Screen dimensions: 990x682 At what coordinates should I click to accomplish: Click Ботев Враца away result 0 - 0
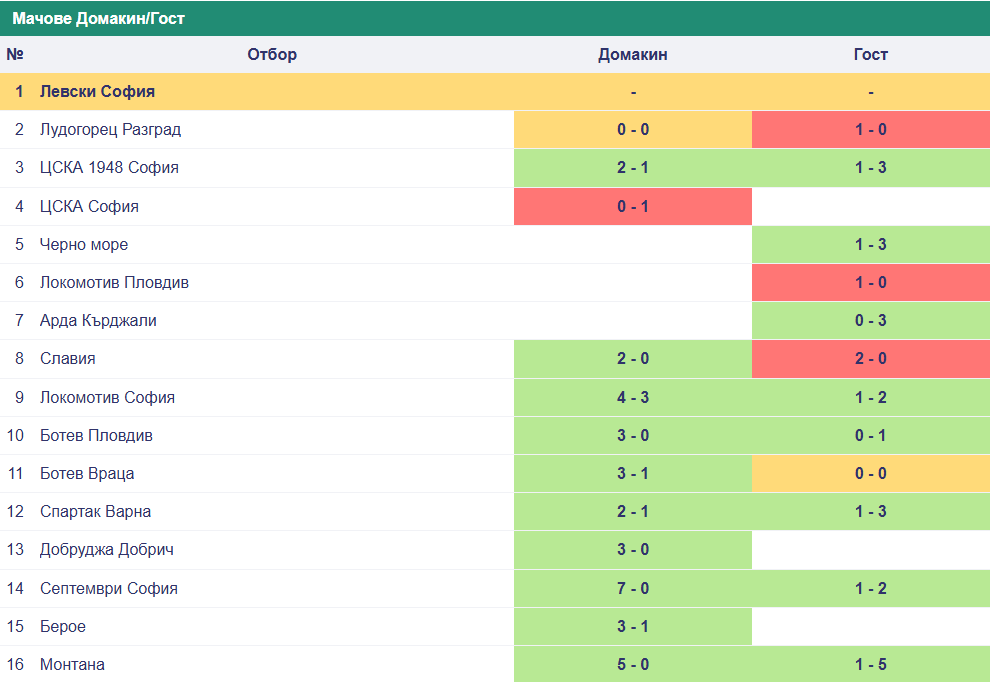871,474
